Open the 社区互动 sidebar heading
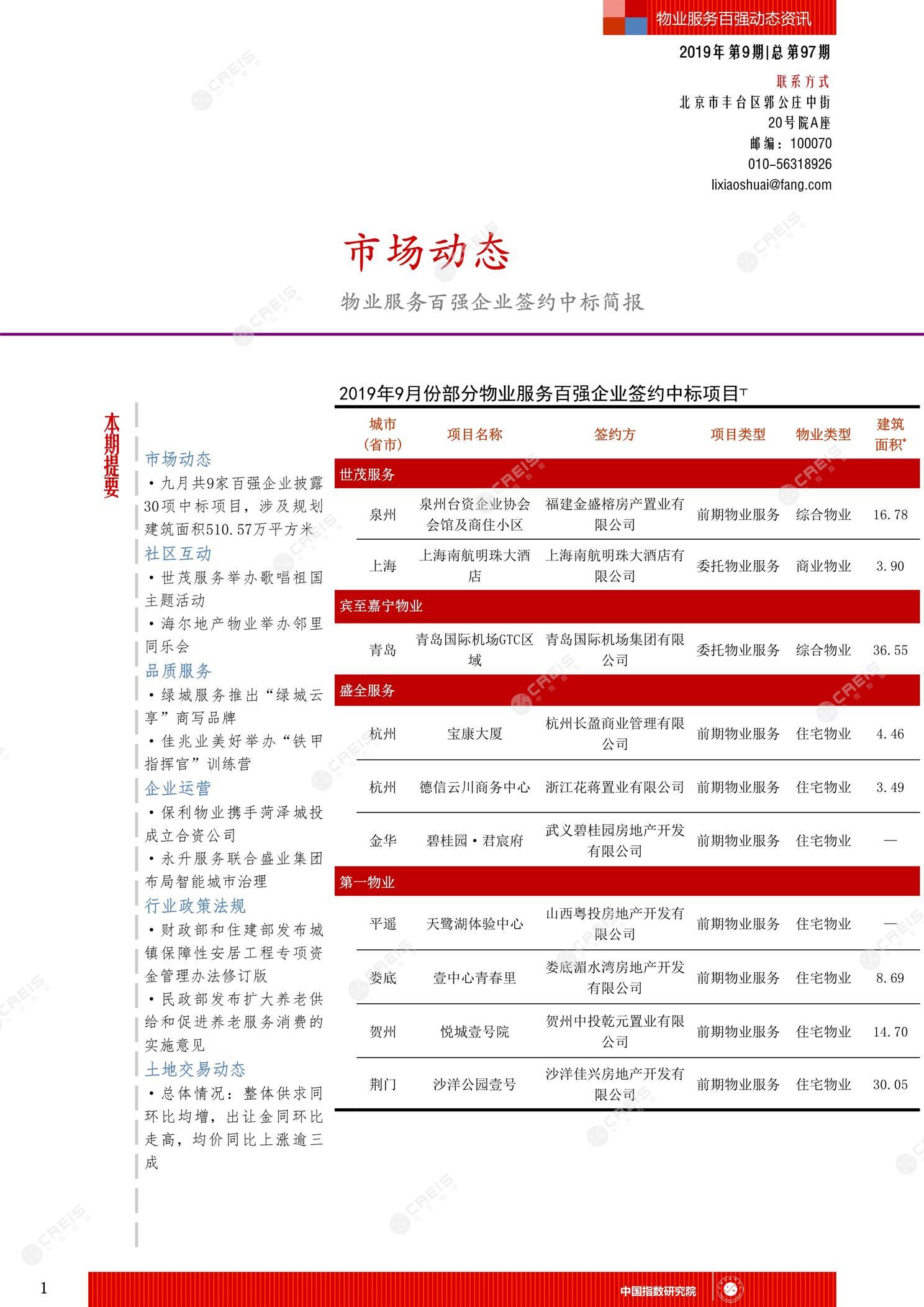924x1307 pixels. click(178, 553)
